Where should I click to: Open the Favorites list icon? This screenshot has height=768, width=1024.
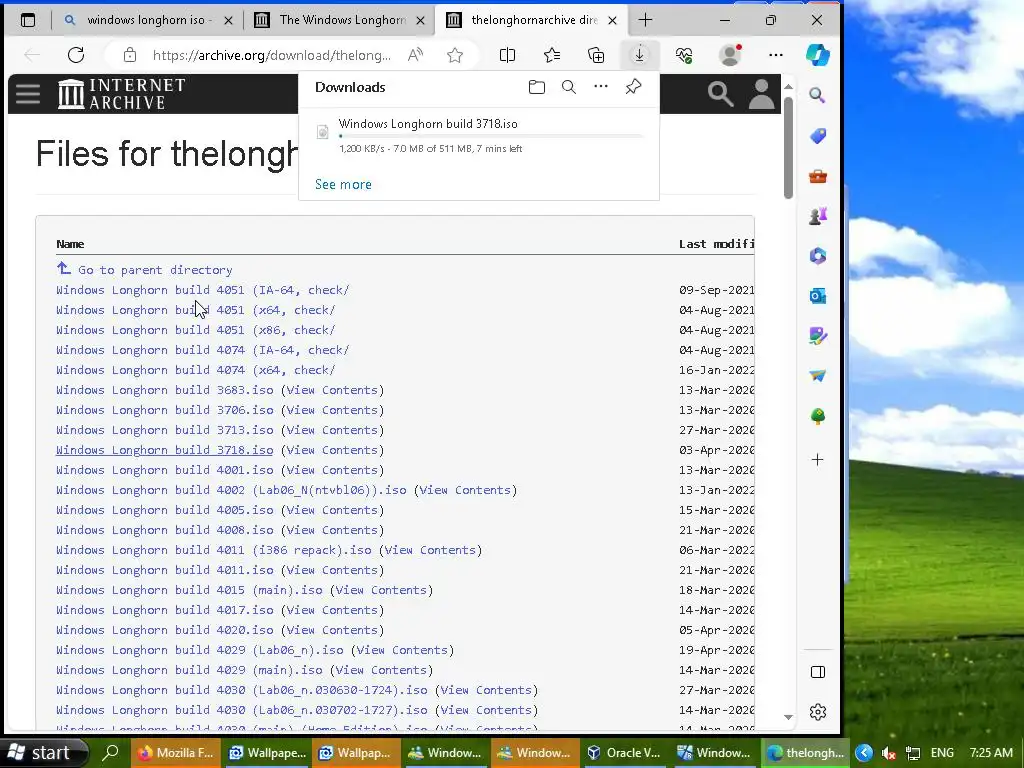(x=552, y=55)
